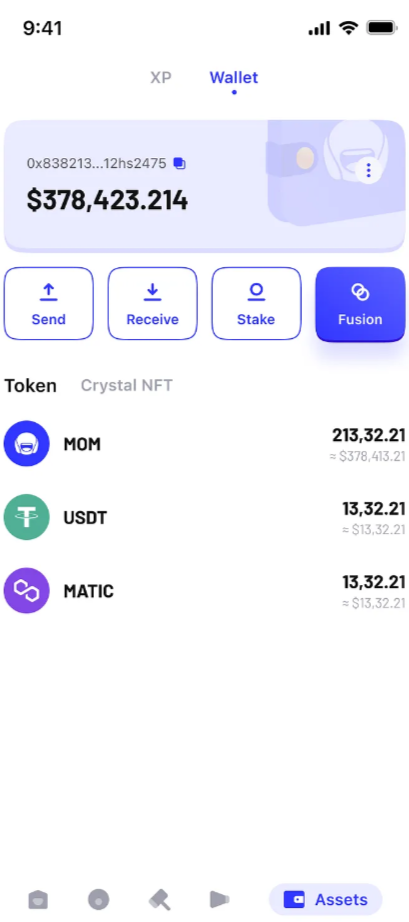Tap the USDT Tether icon

click(x=26, y=517)
